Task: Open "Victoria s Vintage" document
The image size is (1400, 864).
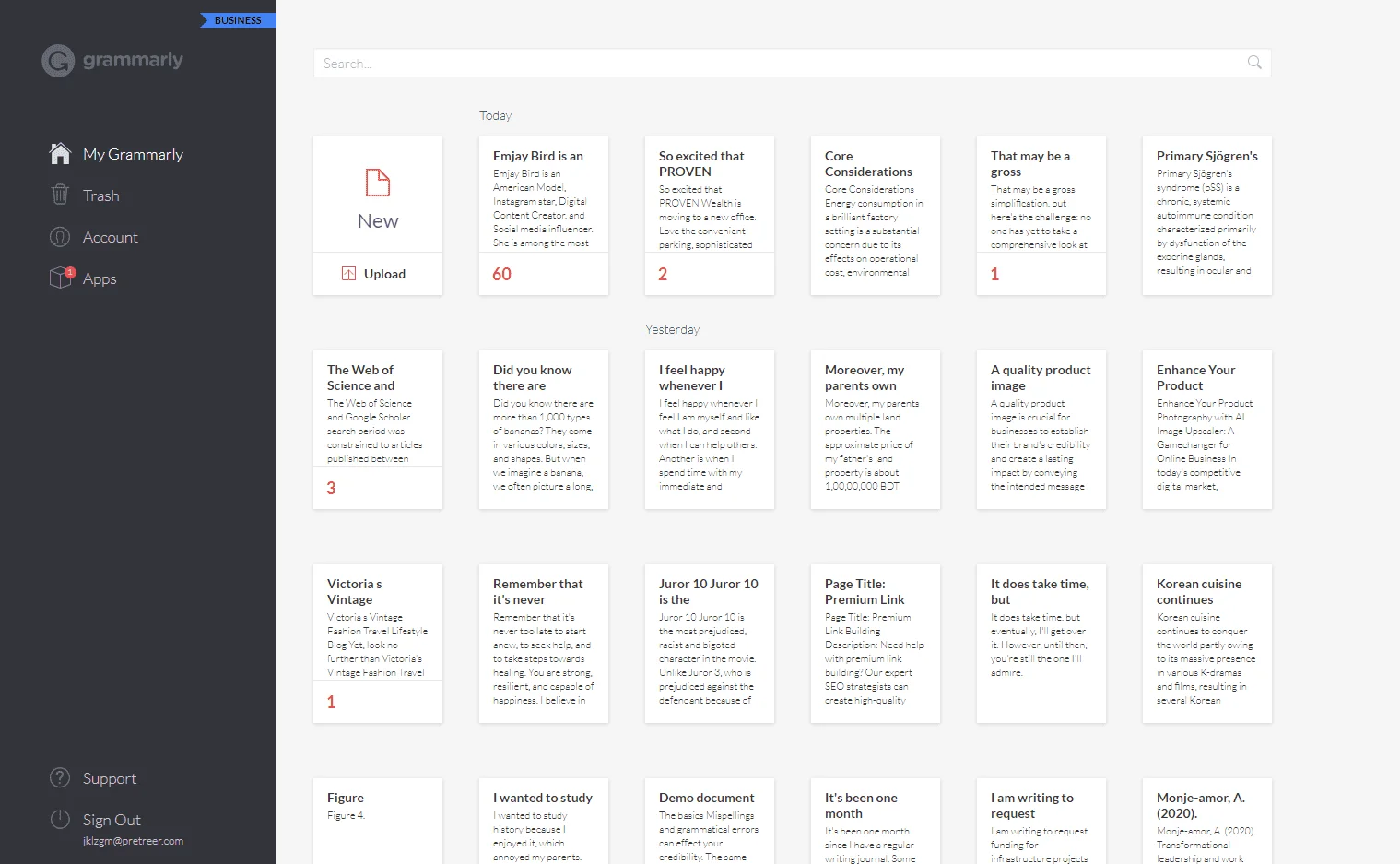Action: (x=378, y=644)
